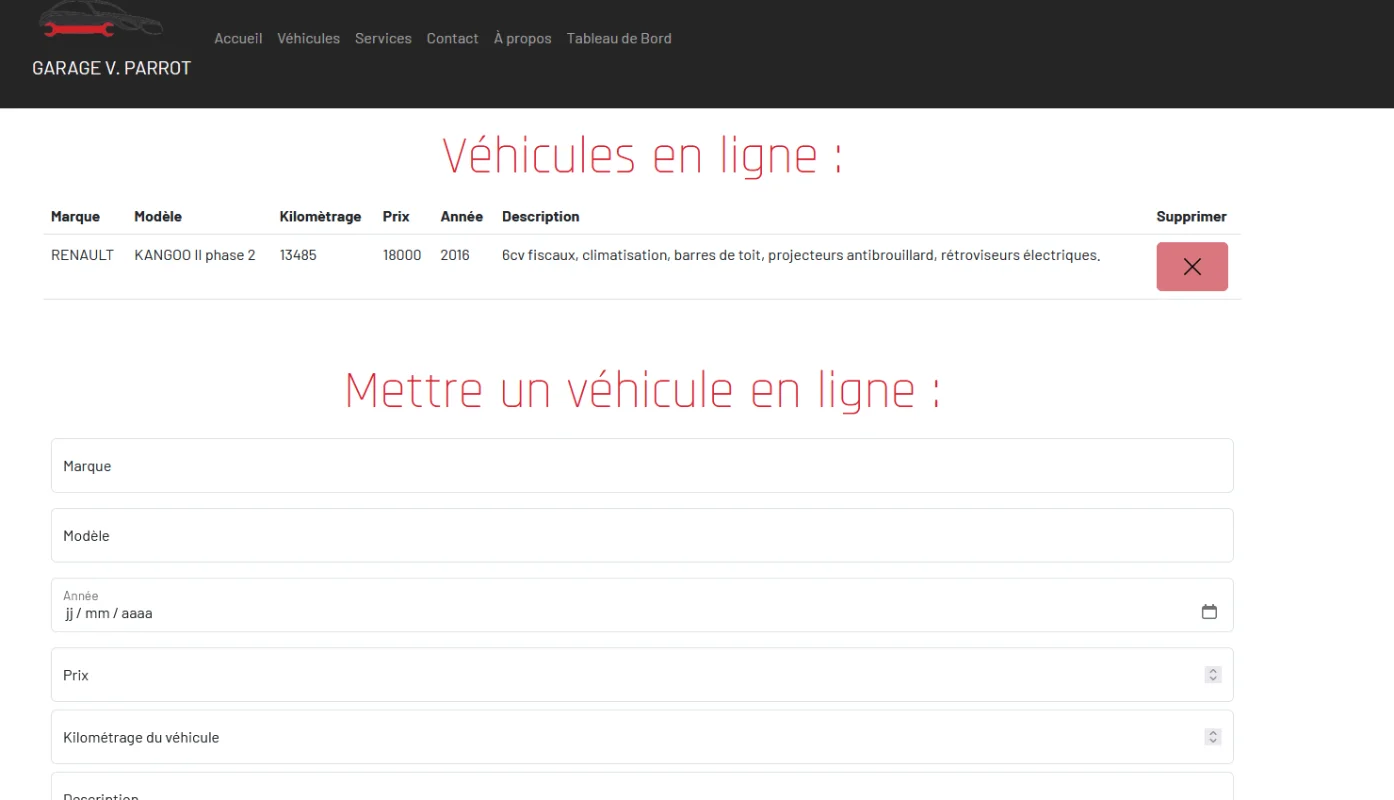Screen dimensions: 1394x800
Task: Focus the Marque input field
Action: point(641,466)
